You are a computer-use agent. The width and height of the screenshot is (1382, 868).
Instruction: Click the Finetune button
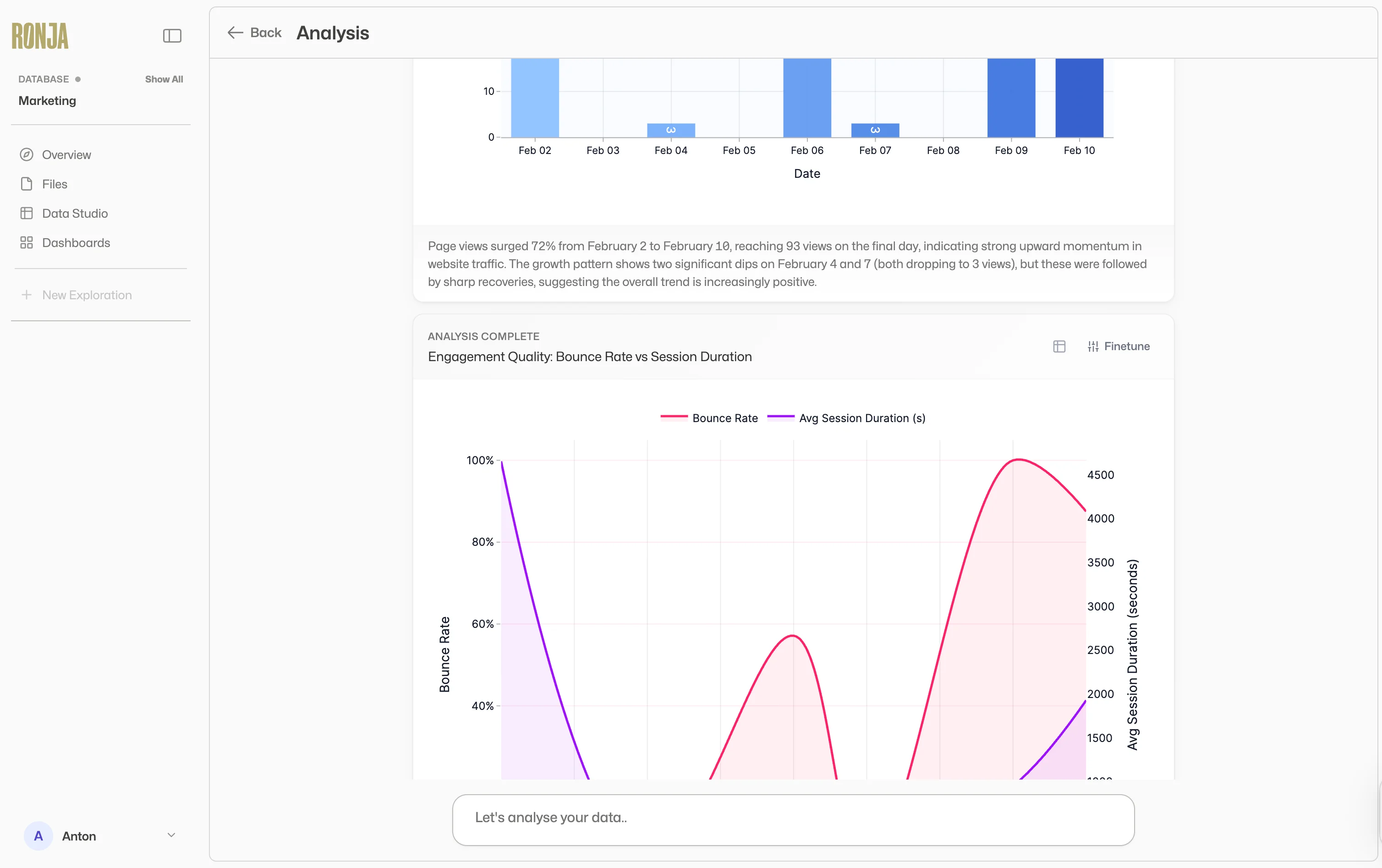coord(1119,346)
